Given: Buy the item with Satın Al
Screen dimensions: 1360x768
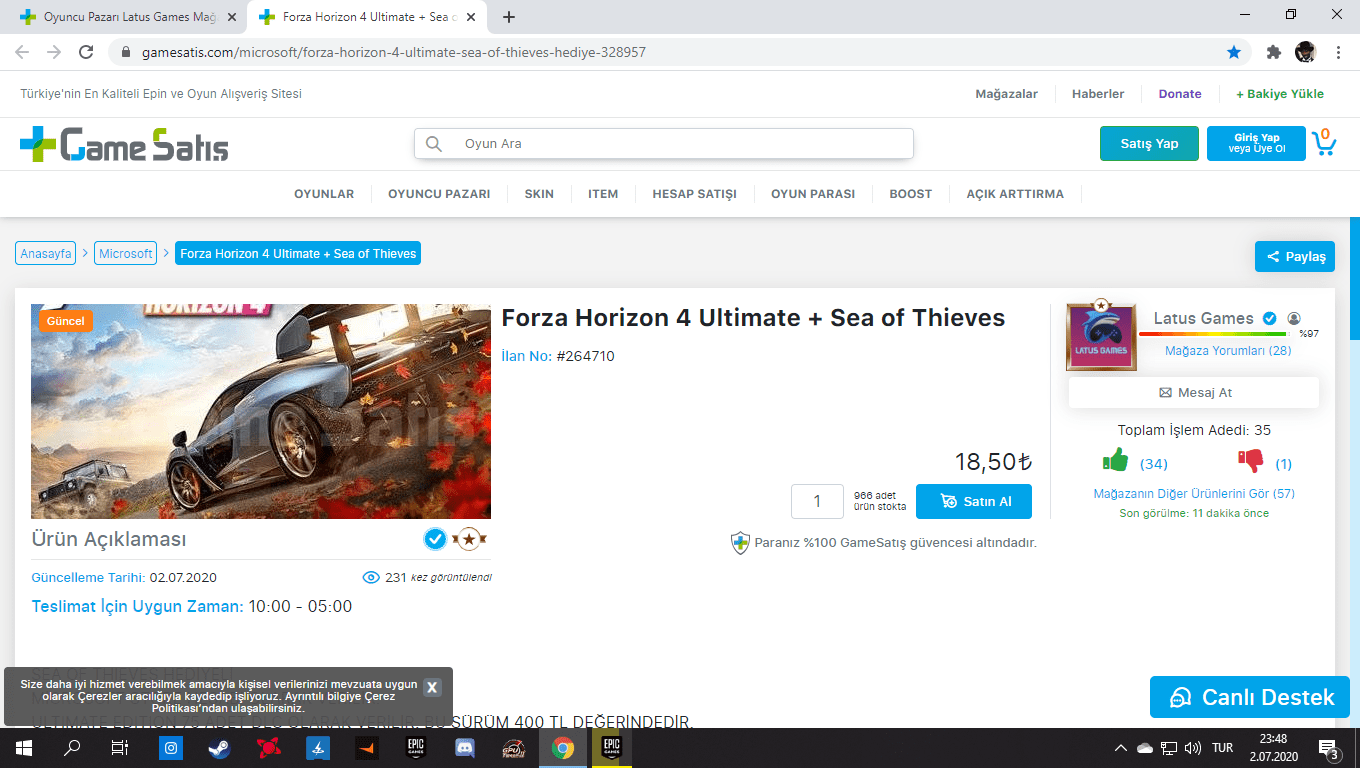Looking at the screenshot, I should [974, 501].
